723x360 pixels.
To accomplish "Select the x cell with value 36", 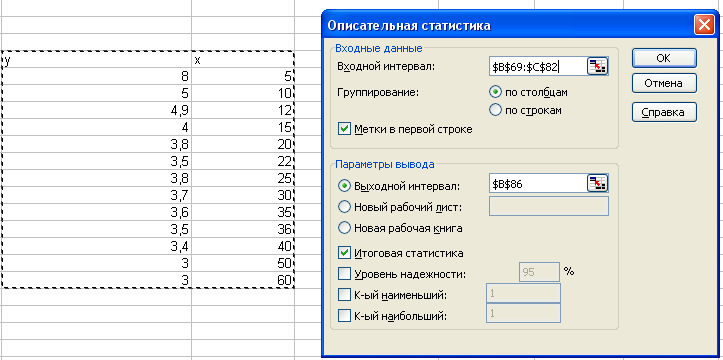I will [x=243, y=230].
